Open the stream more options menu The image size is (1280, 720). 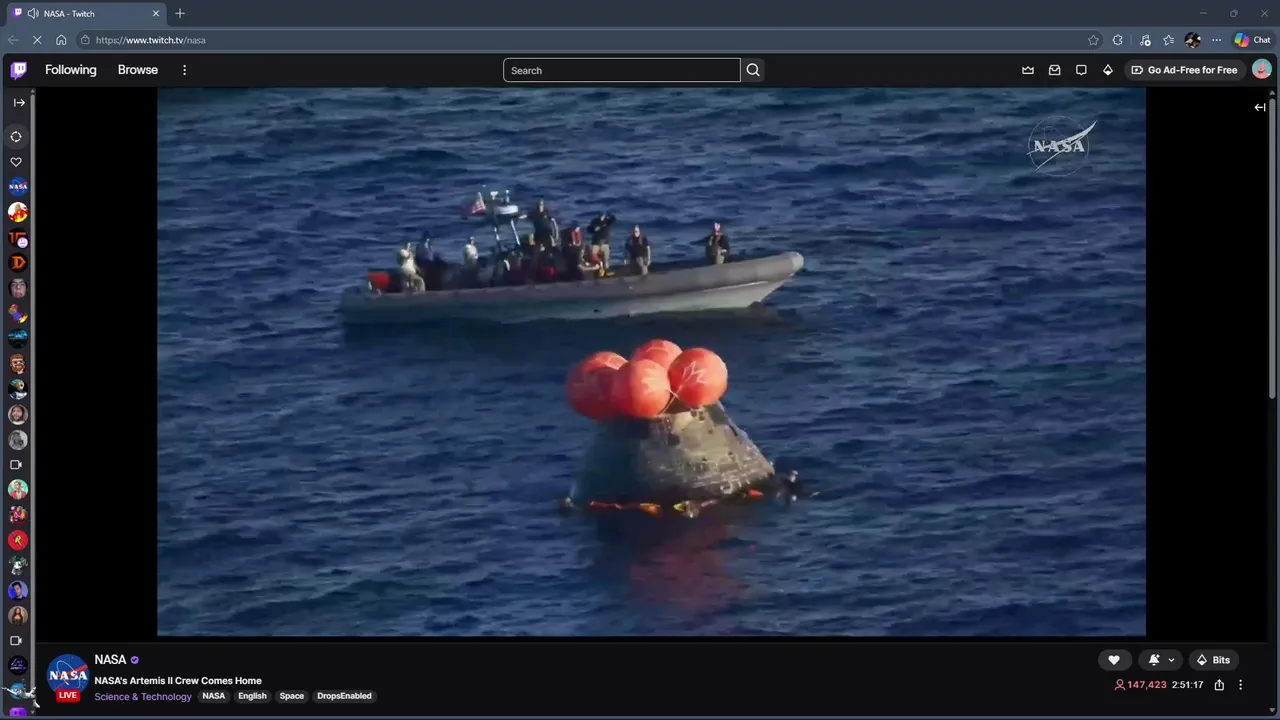1241,685
